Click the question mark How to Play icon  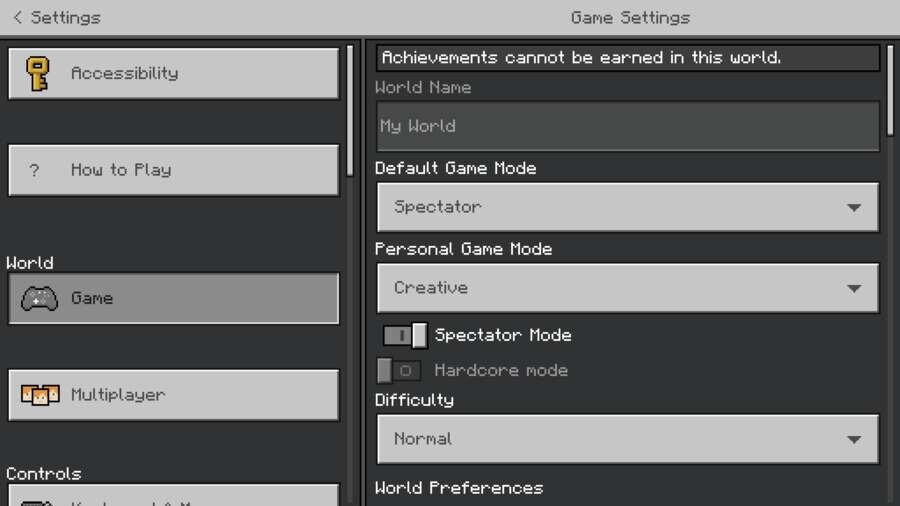coord(35,170)
